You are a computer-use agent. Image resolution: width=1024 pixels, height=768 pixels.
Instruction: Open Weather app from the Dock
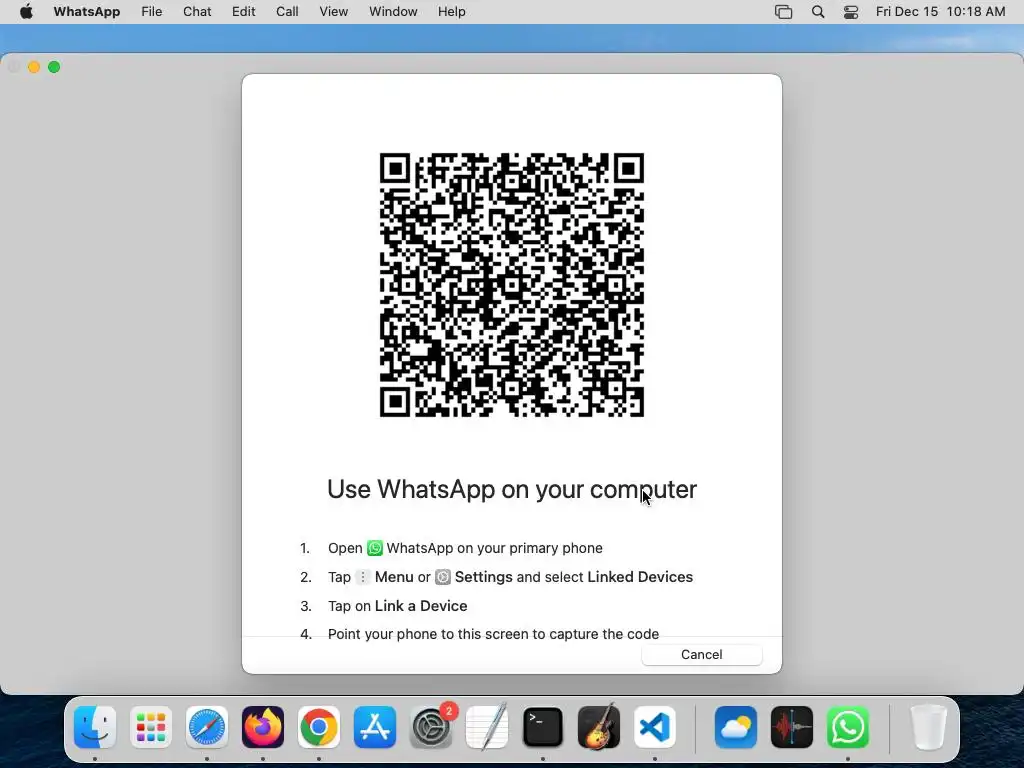736,727
